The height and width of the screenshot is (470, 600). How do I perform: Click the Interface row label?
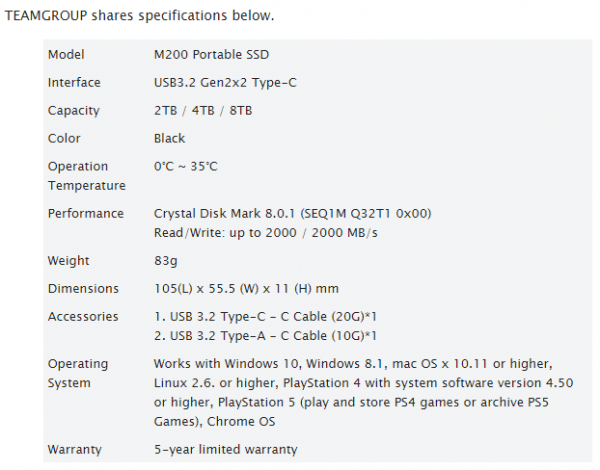(74, 82)
